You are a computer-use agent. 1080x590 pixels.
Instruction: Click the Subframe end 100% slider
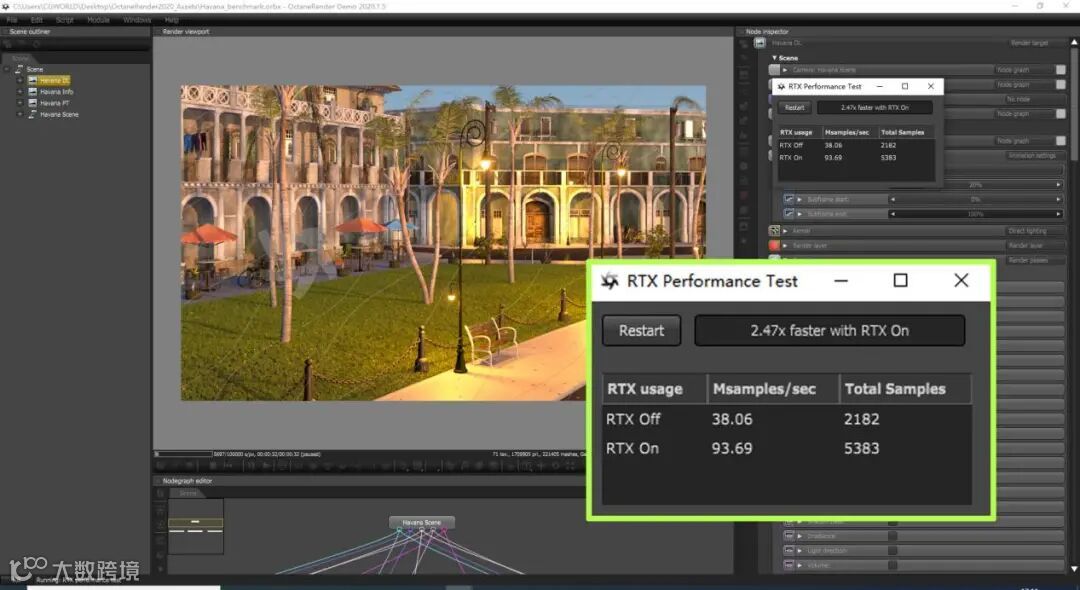click(x=975, y=214)
